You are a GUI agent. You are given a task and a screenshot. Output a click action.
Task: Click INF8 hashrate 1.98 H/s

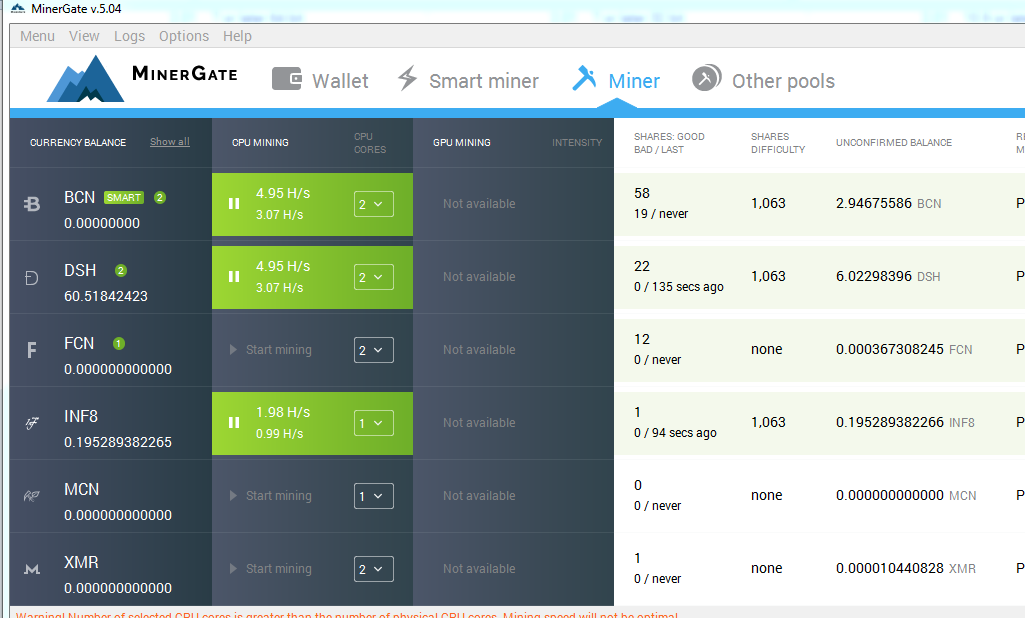pos(283,413)
